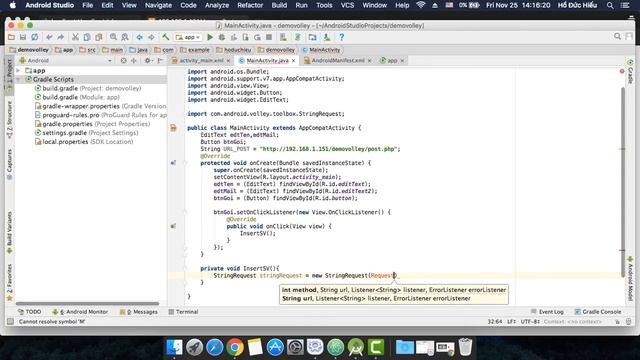640x360 pixels.
Task: Click the Project Structure toolbar icon
Action: click(312, 37)
